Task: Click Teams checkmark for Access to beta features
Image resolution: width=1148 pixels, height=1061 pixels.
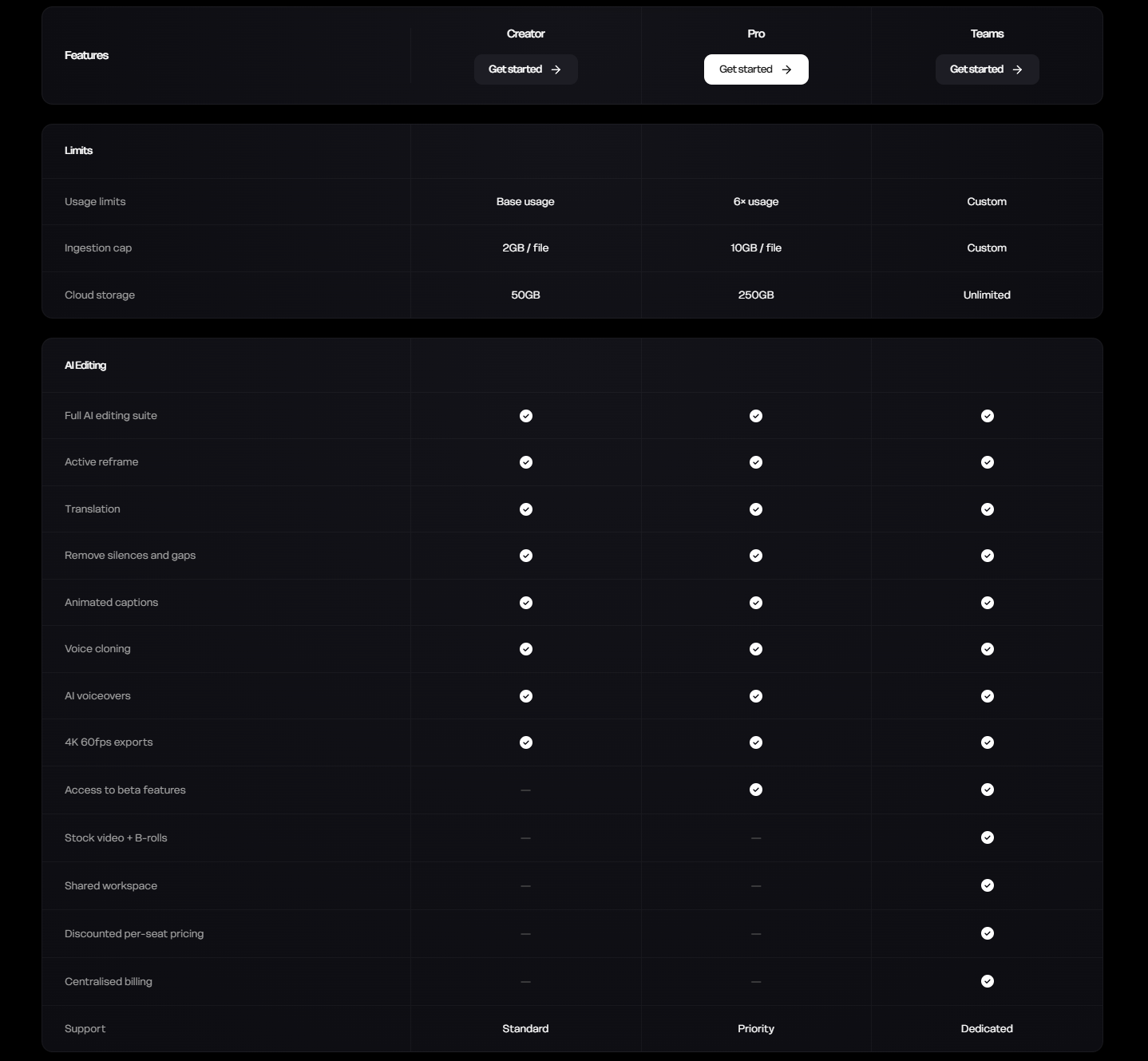Action: click(988, 790)
